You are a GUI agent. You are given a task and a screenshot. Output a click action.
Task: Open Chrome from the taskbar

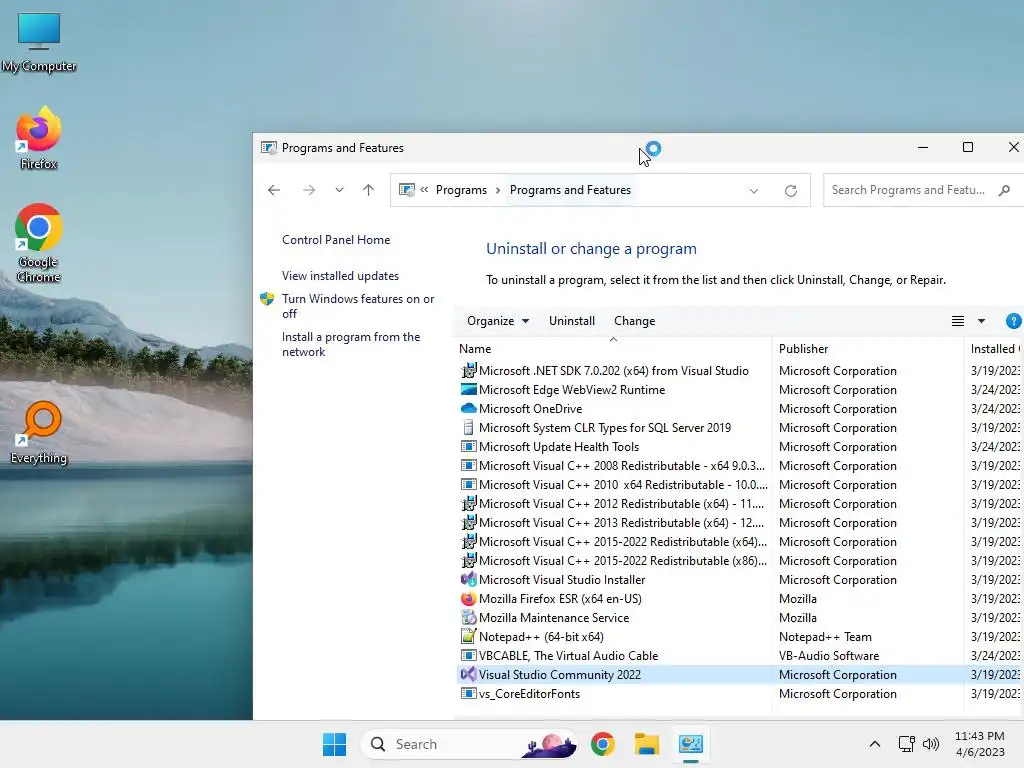point(603,744)
